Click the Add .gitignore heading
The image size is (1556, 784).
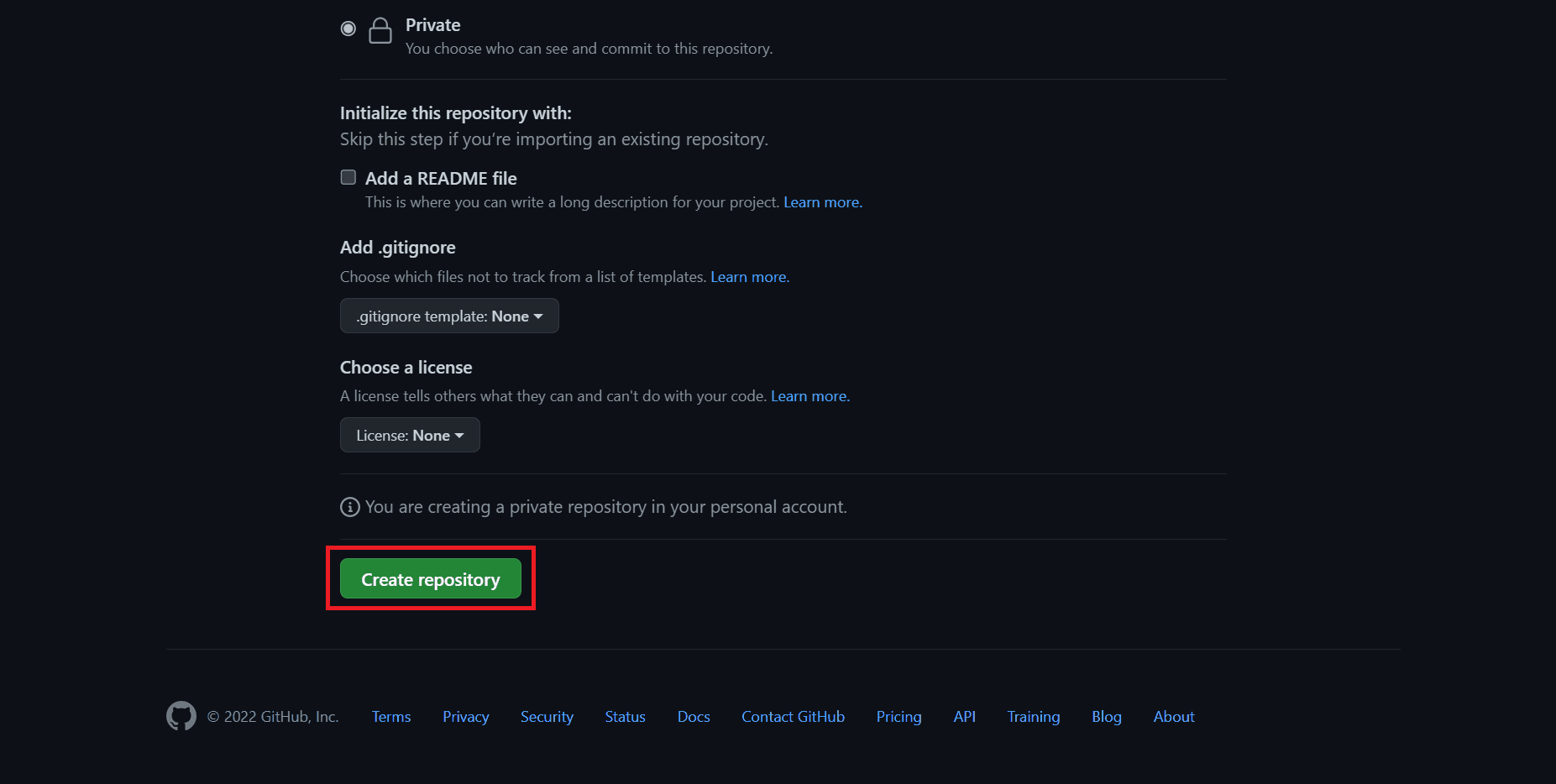pos(398,248)
